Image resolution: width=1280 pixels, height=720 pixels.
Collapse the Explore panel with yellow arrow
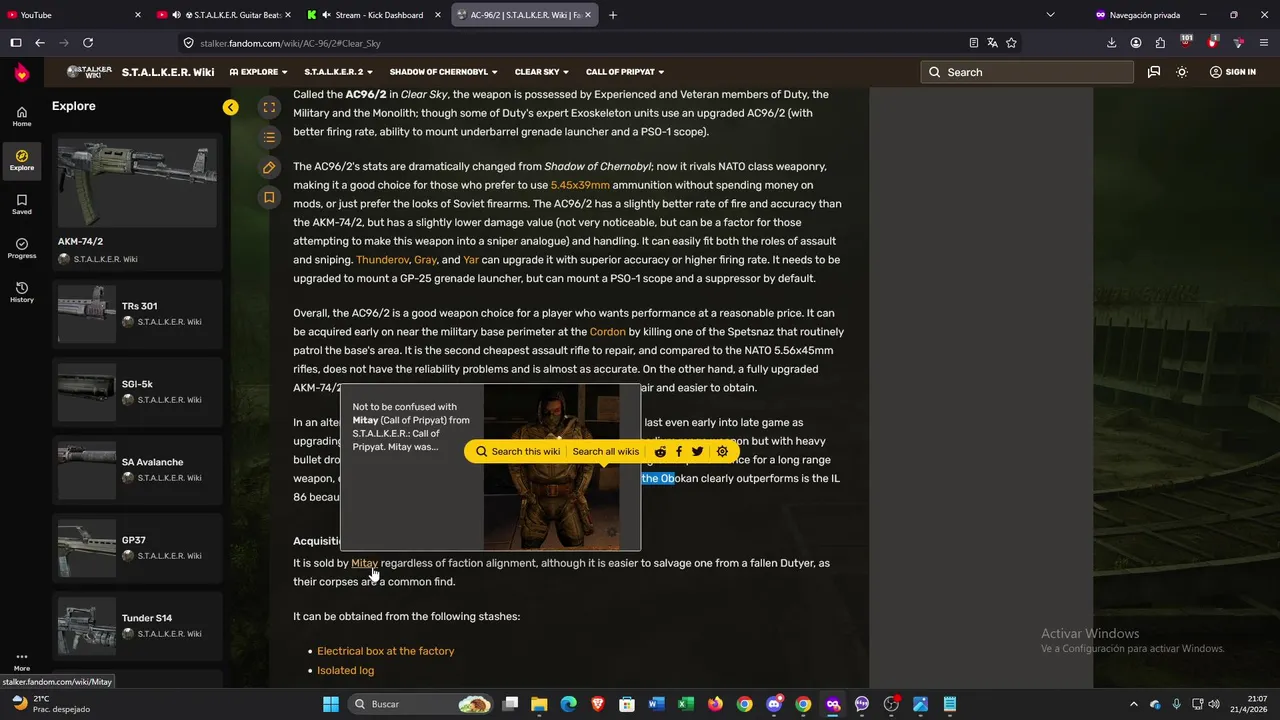pos(231,107)
